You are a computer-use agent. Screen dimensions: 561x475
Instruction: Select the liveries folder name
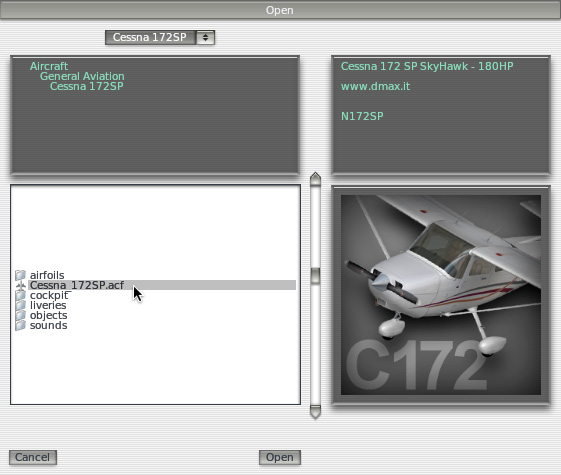point(48,305)
